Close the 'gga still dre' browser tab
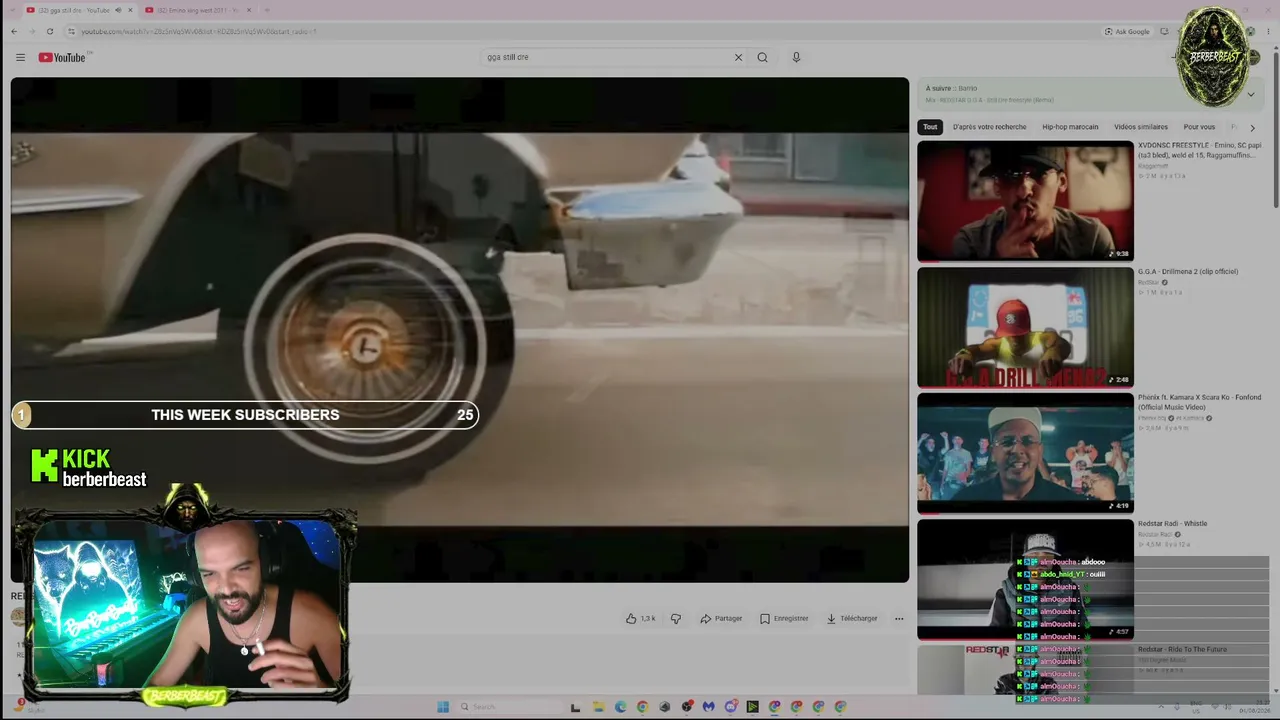1280x720 pixels. (130, 10)
